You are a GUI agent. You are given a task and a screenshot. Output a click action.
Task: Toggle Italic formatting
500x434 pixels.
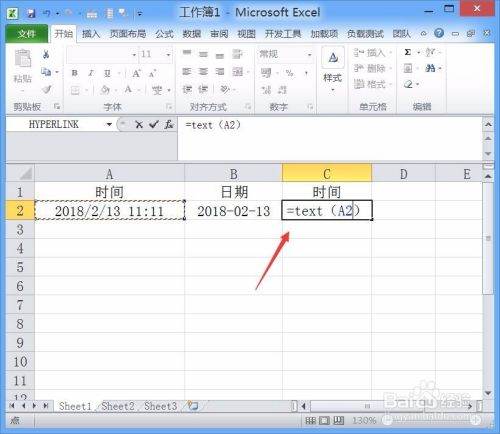click(91, 73)
